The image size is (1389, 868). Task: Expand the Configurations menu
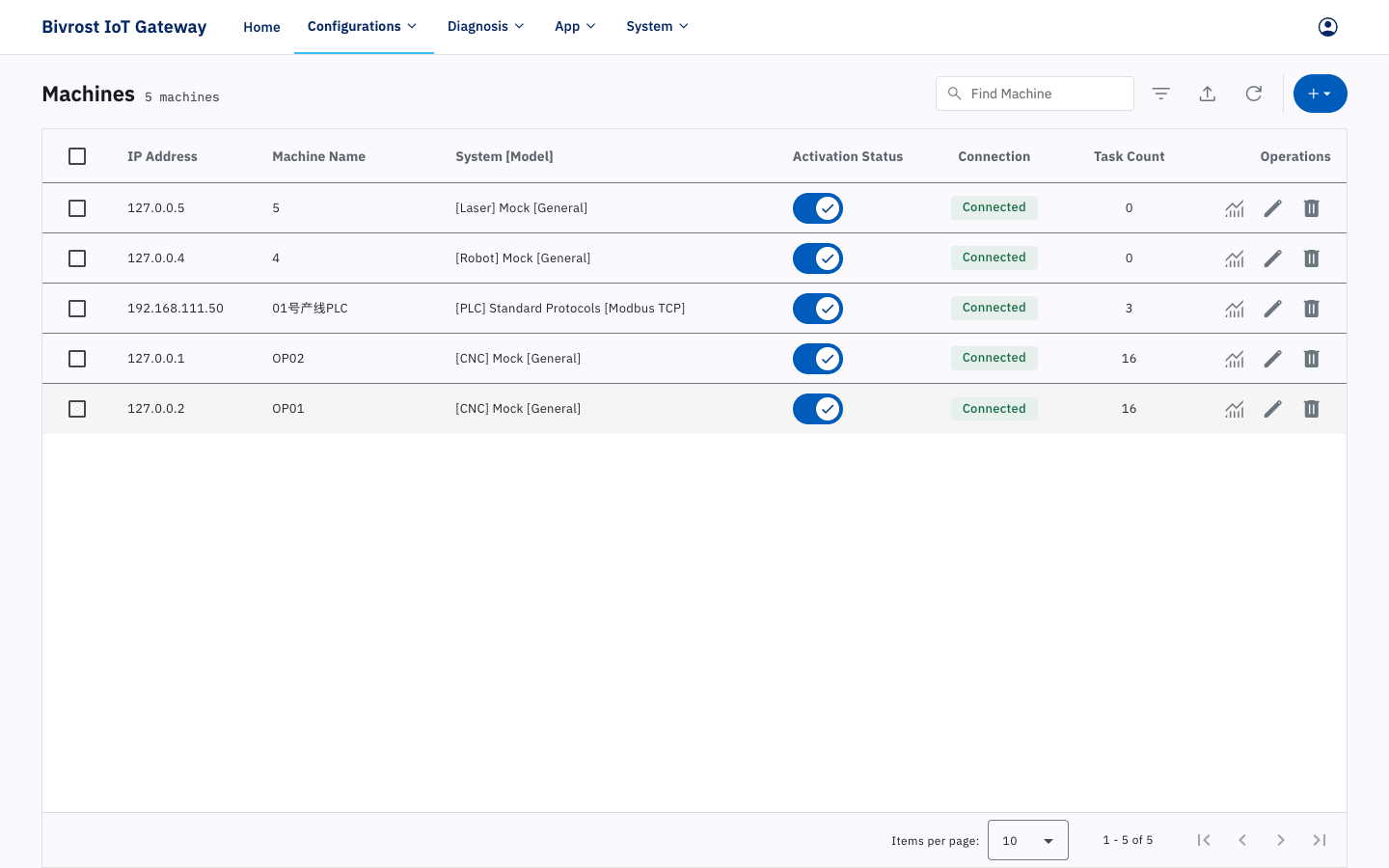click(x=363, y=26)
